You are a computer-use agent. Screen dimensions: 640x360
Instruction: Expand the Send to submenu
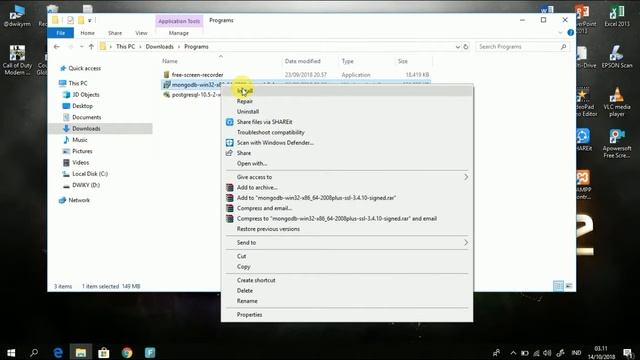point(347,242)
